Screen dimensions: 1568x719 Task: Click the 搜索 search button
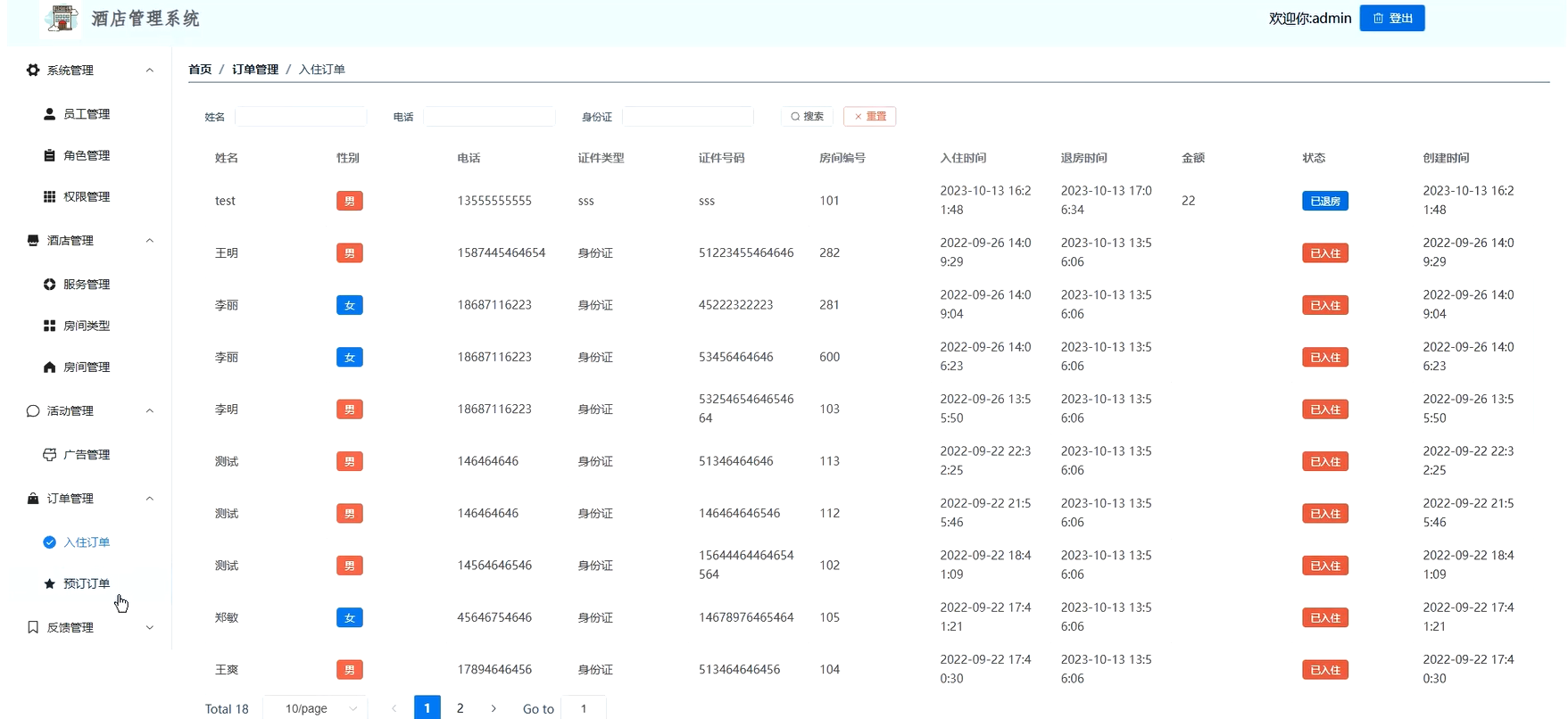click(x=807, y=116)
